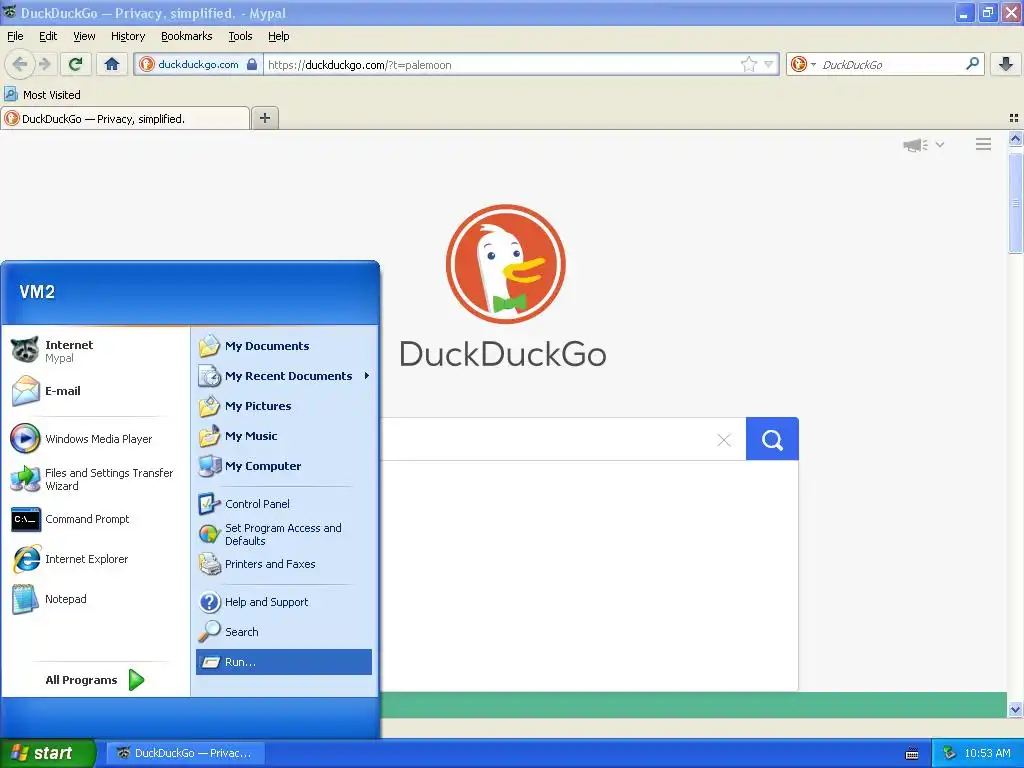The image size is (1024, 768).
Task: Open Printers and Faxes
Action: point(283,564)
